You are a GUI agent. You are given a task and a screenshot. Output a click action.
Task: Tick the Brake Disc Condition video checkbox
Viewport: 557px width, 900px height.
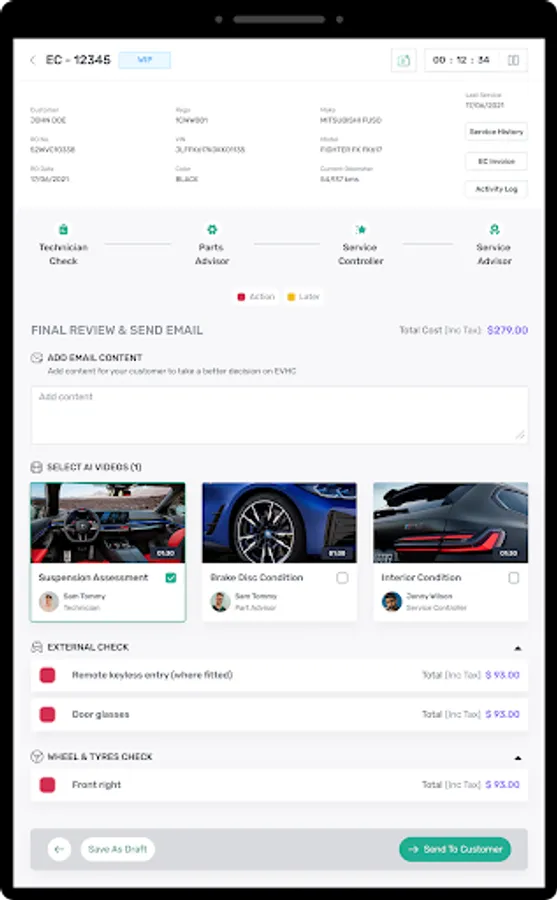pyautogui.click(x=342, y=577)
